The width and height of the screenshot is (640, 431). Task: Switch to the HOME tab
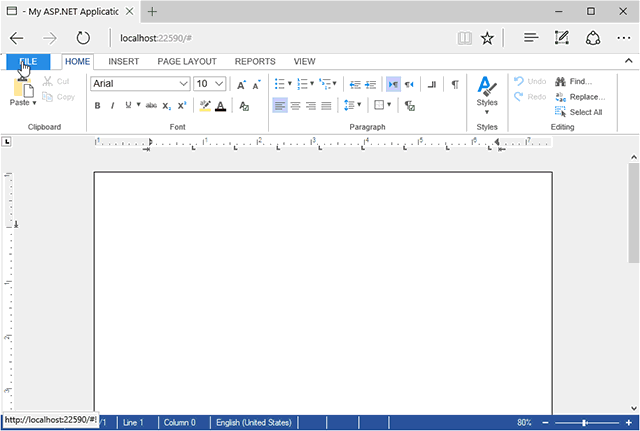click(78, 62)
